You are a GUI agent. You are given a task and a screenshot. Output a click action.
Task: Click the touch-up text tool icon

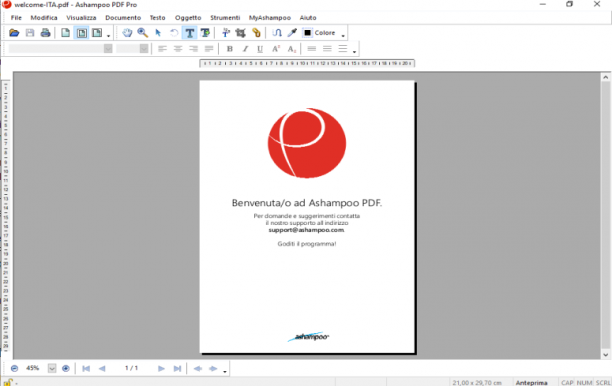coord(226,33)
